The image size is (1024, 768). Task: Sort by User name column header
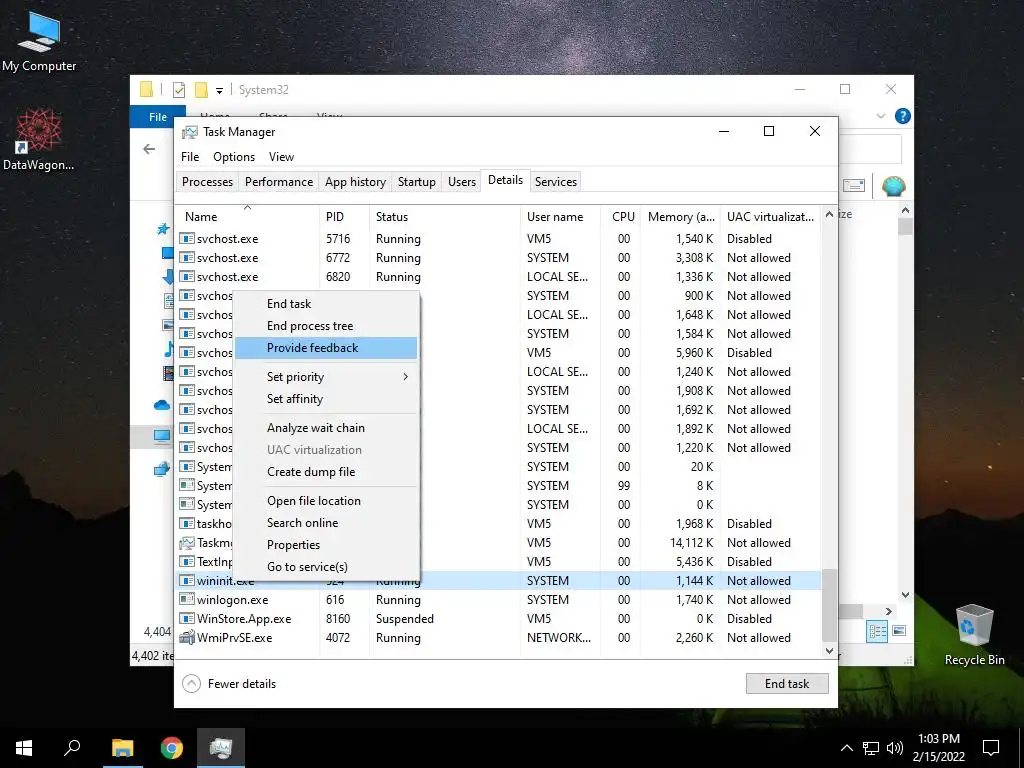tap(561, 216)
